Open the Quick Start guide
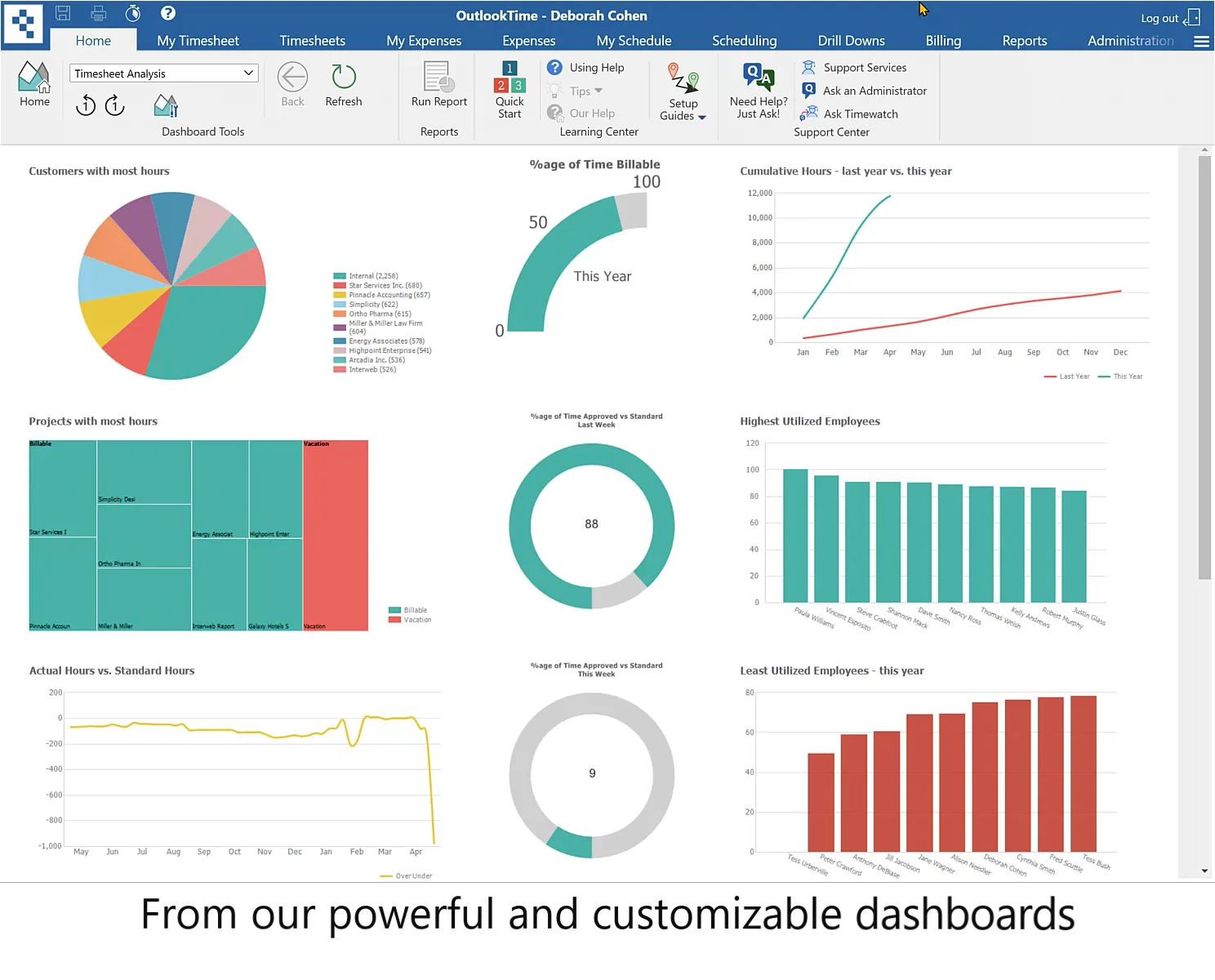 point(510,90)
